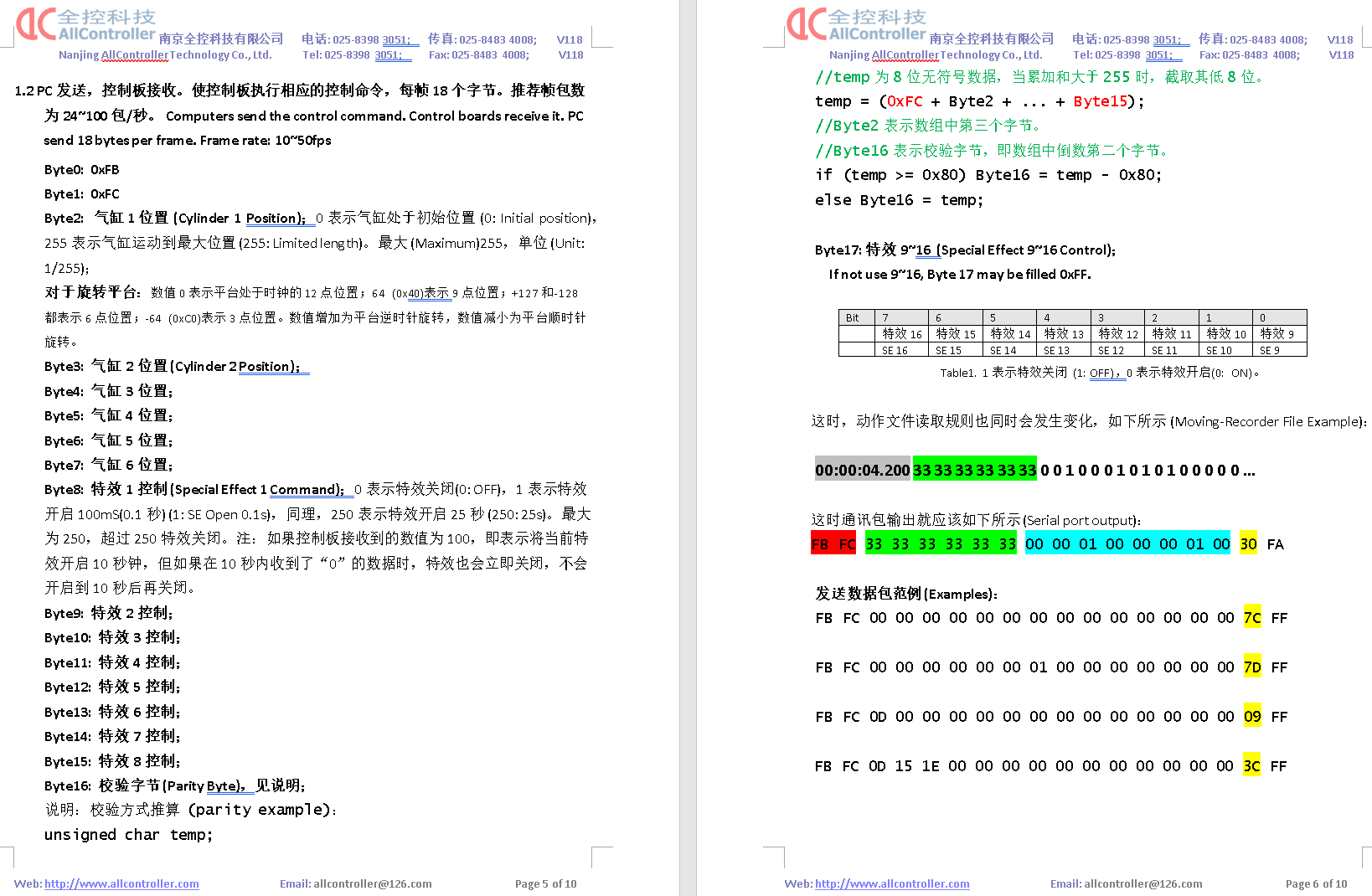Click the AllController logo on page 5 header
1372x896 pixels.
(86, 24)
